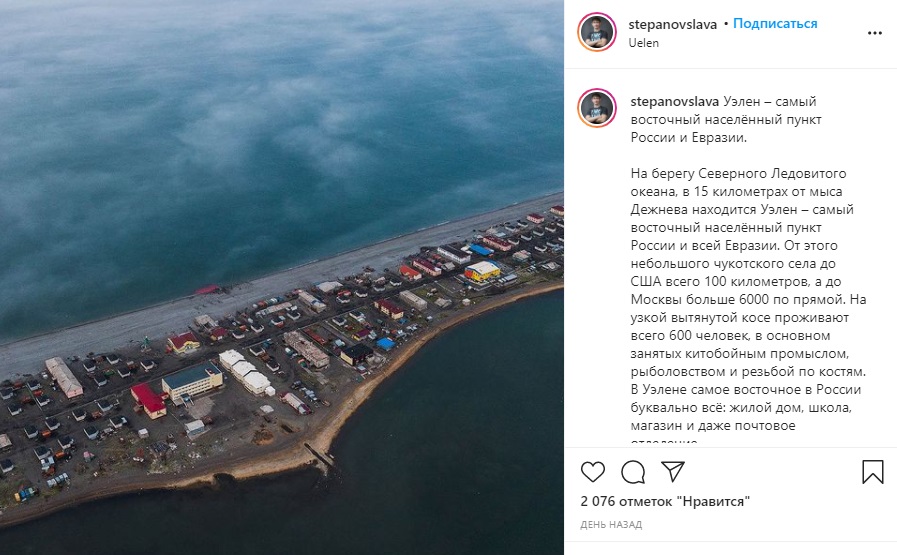This screenshot has width=897, height=555.
Task: Click the caption text about Уэлен
Action: [726, 120]
